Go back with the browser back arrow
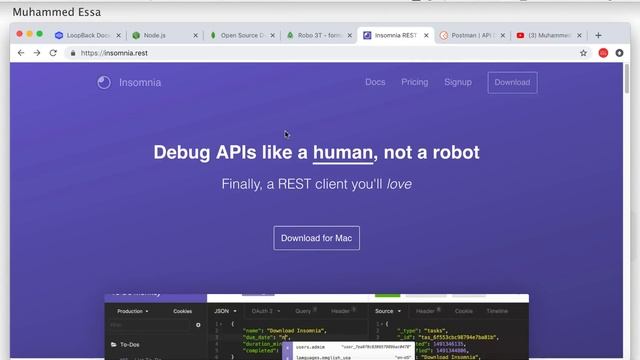640x360 pixels. [21, 53]
